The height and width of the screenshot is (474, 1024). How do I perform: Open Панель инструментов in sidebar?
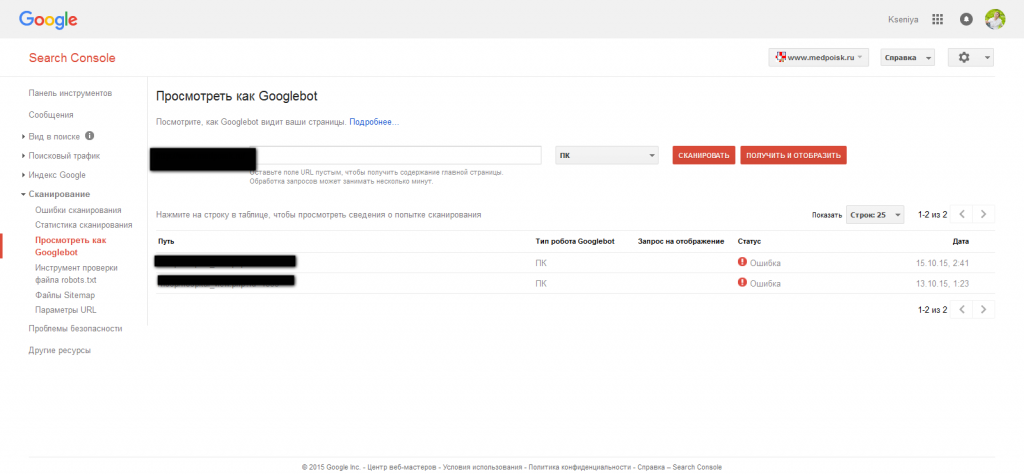pyautogui.click(x=70, y=93)
